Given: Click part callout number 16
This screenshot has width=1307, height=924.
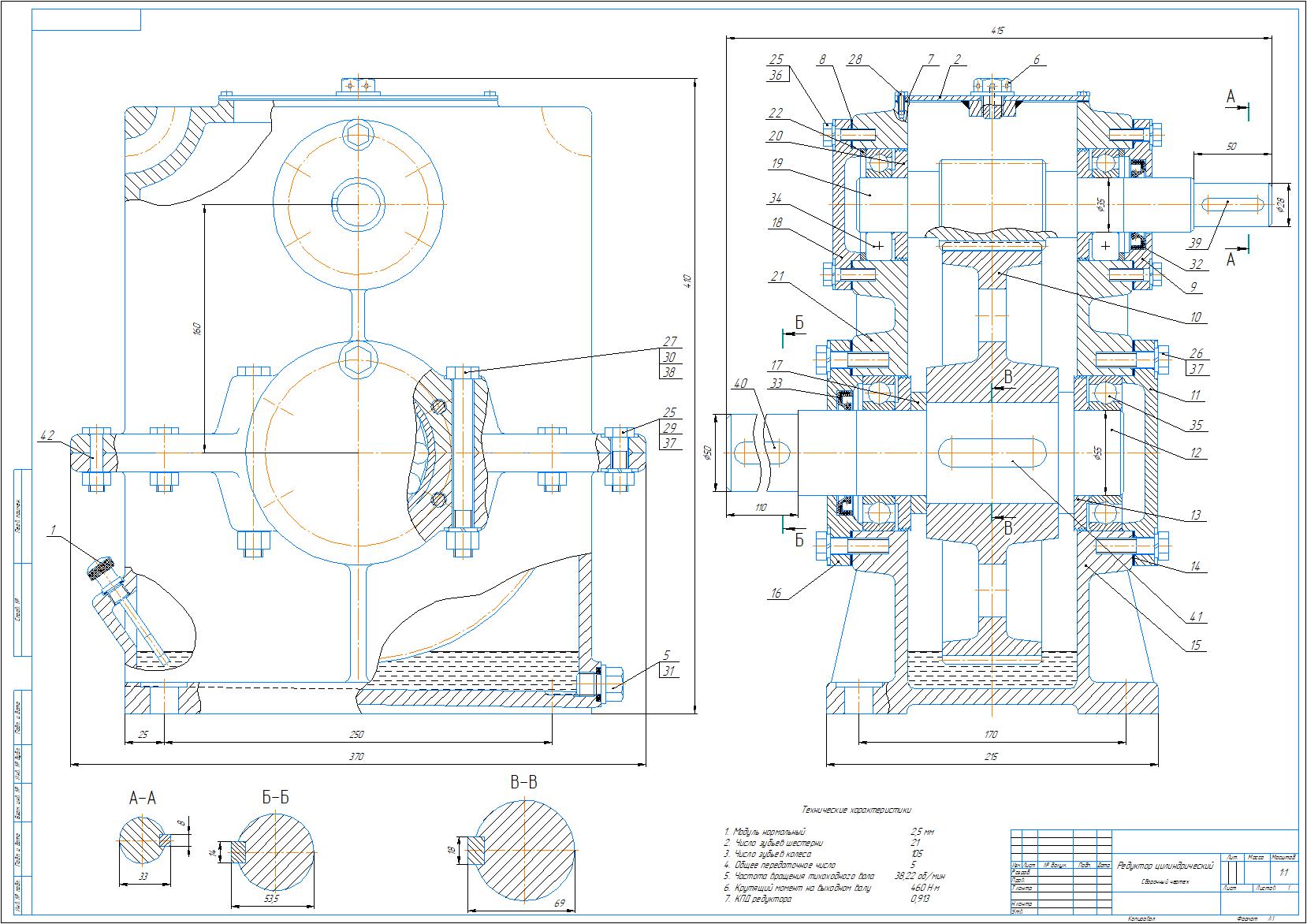Looking at the screenshot, I should (x=776, y=594).
